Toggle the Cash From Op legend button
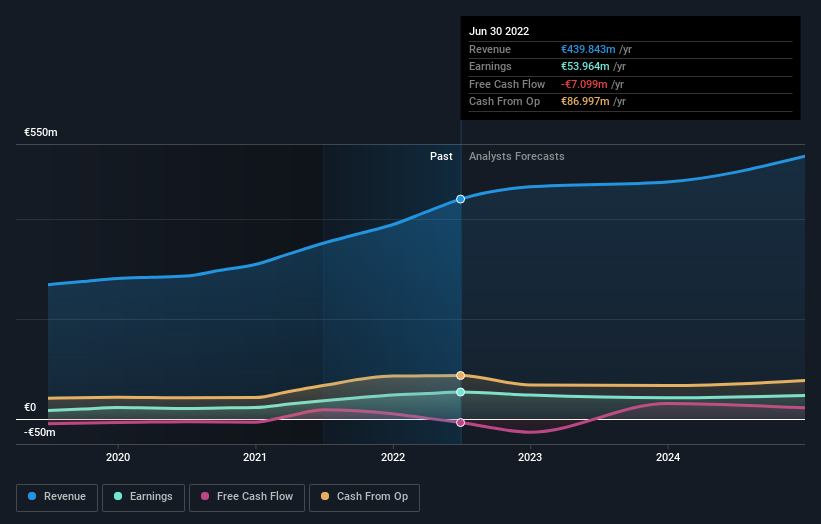This screenshot has height=524, width=821. pyautogui.click(x=364, y=497)
